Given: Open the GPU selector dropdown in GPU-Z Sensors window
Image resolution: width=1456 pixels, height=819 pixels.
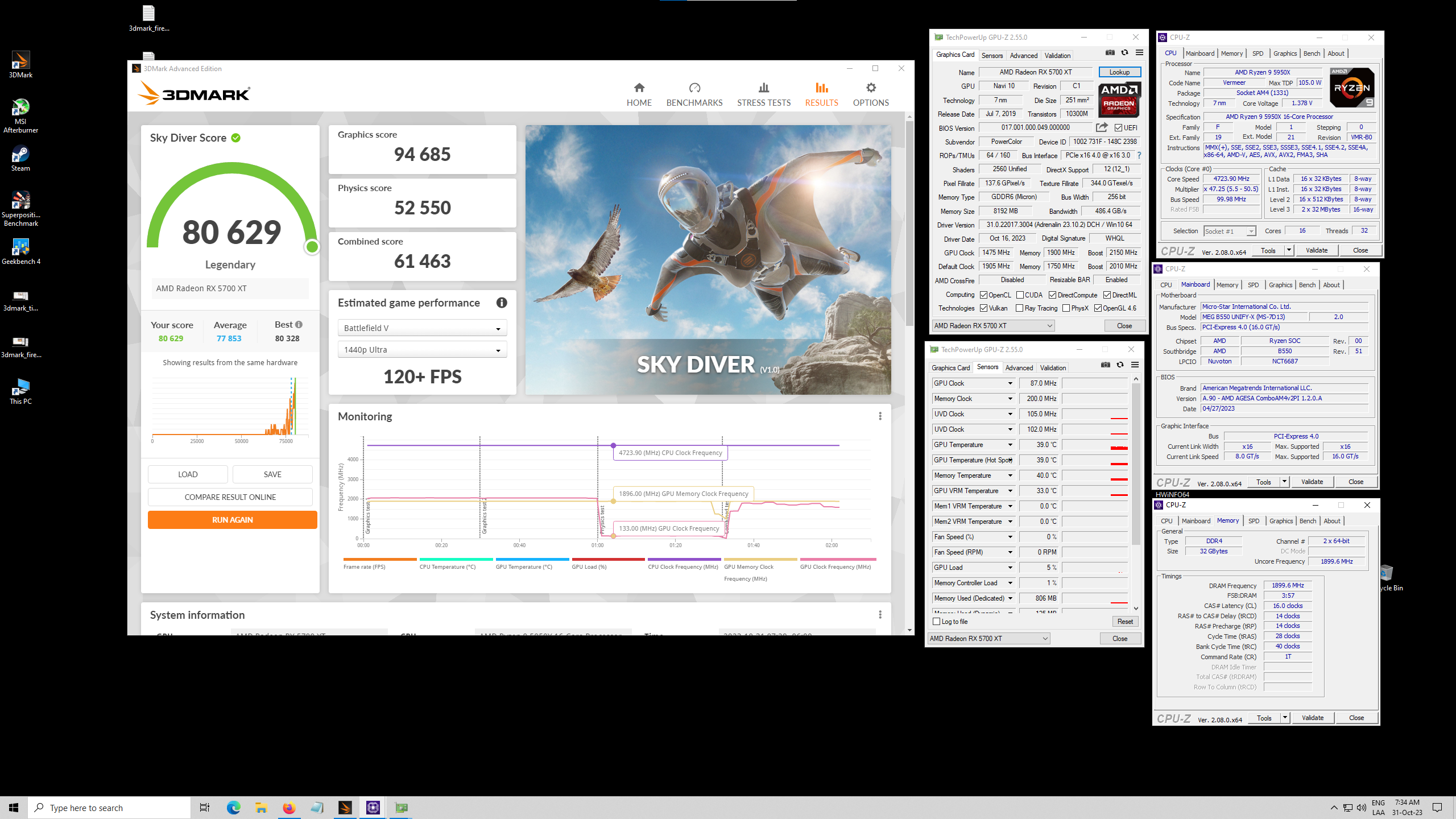Looking at the screenshot, I should point(988,639).
